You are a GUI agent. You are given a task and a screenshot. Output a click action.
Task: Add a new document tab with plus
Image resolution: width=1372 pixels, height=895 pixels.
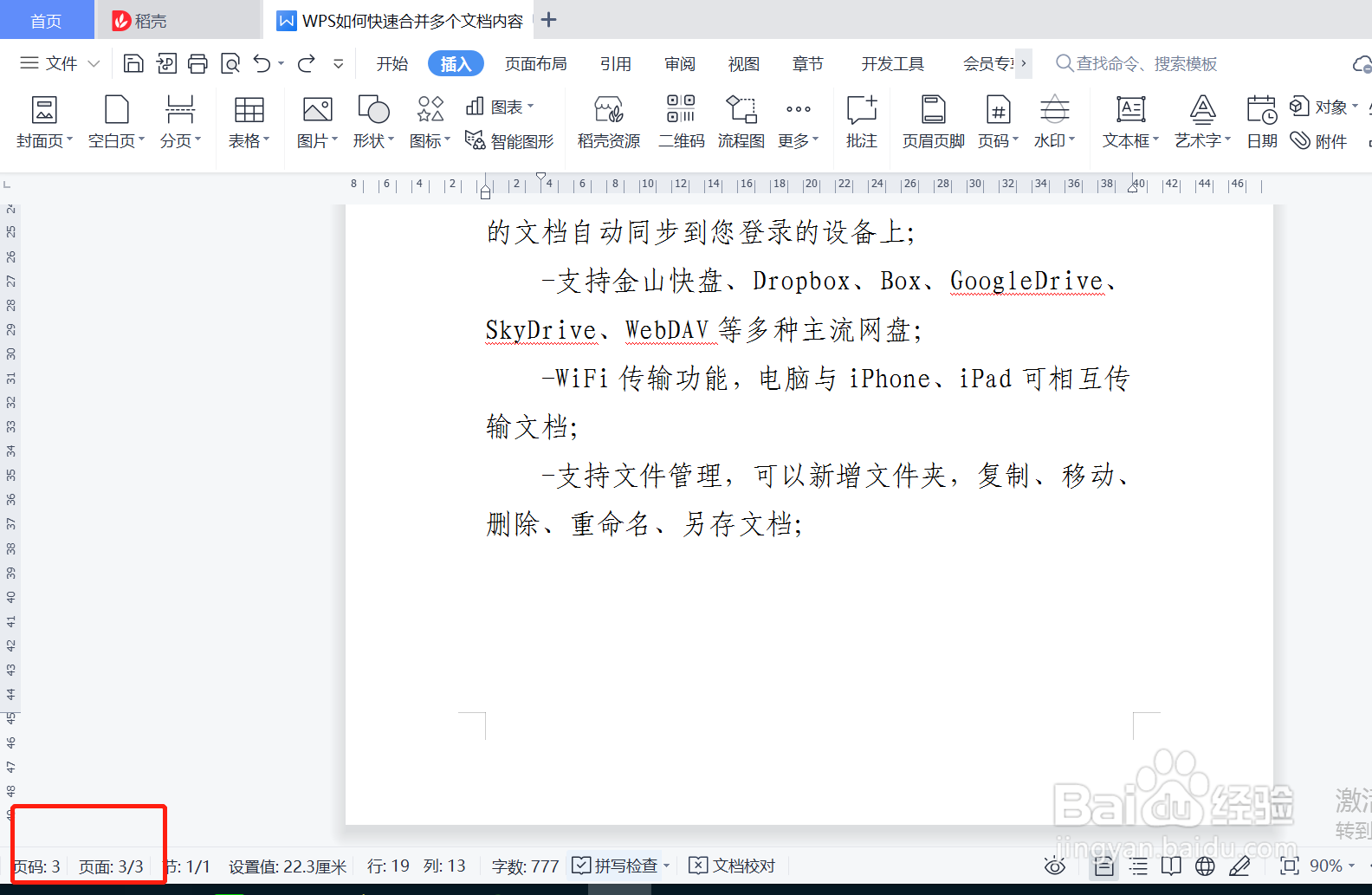pyautogui.click(x=548, y=19)
